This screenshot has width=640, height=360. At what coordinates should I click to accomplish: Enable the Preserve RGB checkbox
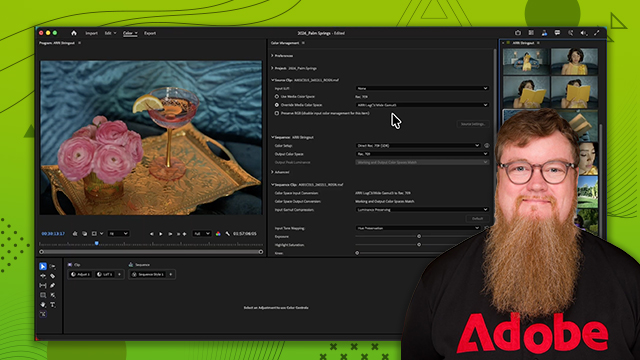point(277,113)
